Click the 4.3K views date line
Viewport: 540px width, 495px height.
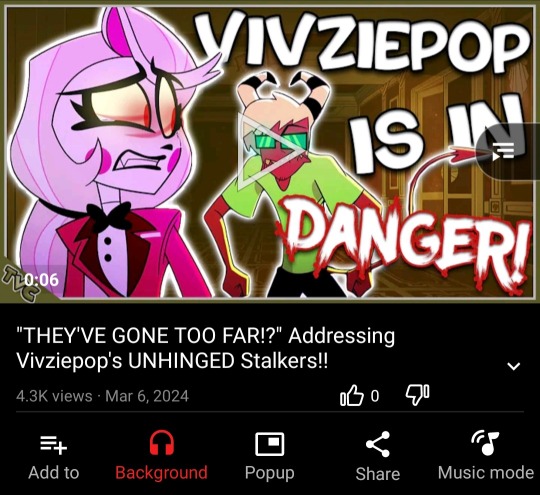coord(102,396)
